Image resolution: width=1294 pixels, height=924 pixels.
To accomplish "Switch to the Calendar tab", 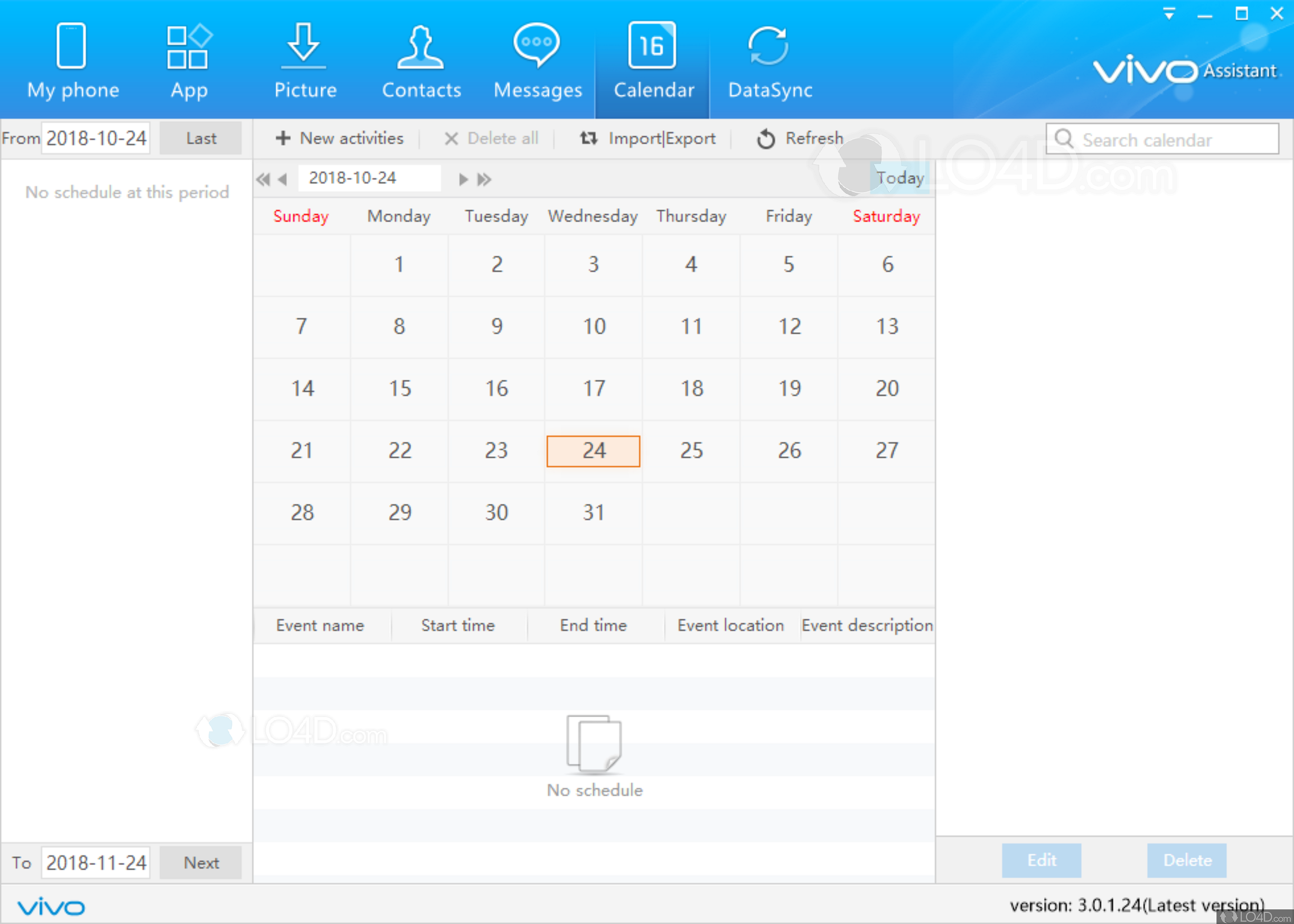I will (x=653, y=60).
